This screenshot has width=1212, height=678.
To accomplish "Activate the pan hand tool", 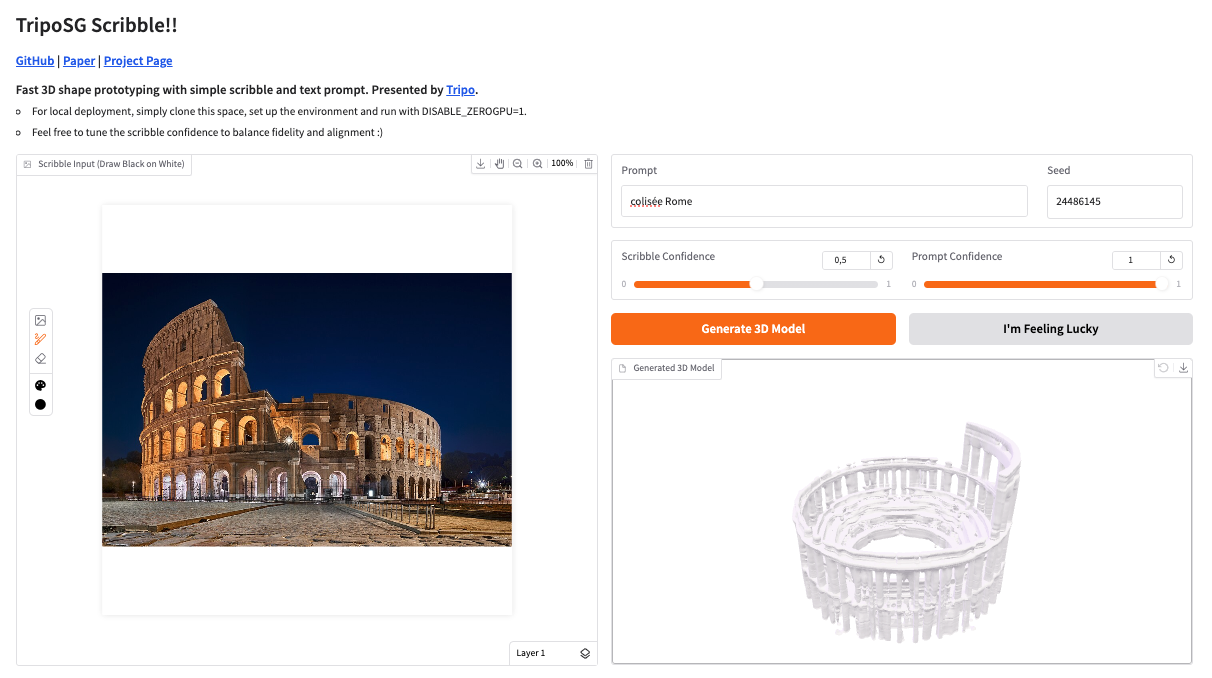I will (x=500, y=163).
